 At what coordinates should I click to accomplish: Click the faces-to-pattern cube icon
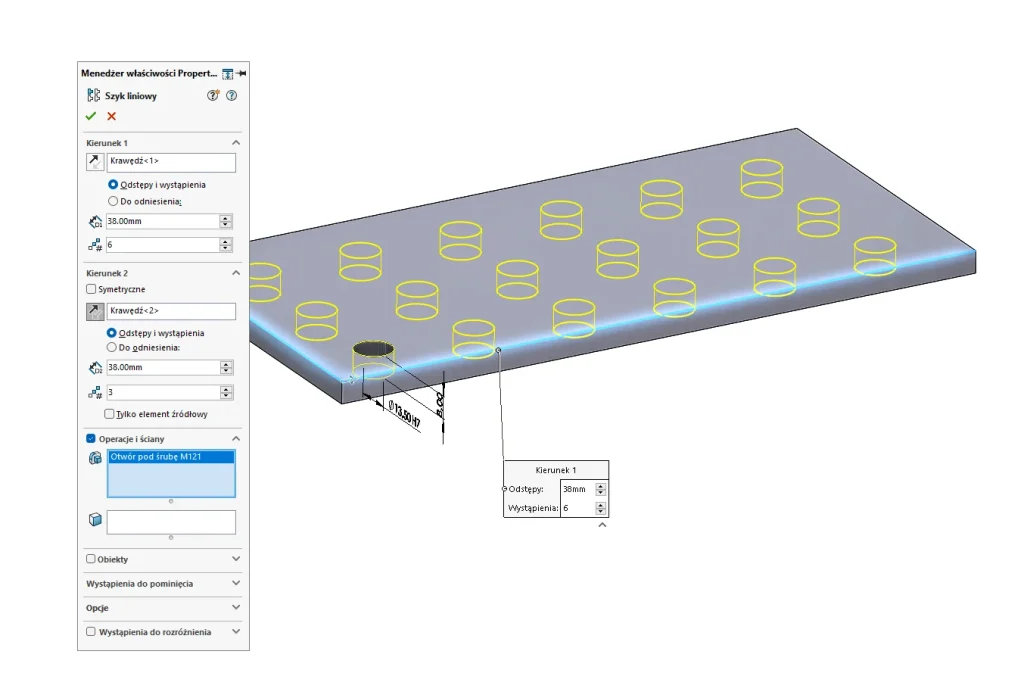pos(95,520)
